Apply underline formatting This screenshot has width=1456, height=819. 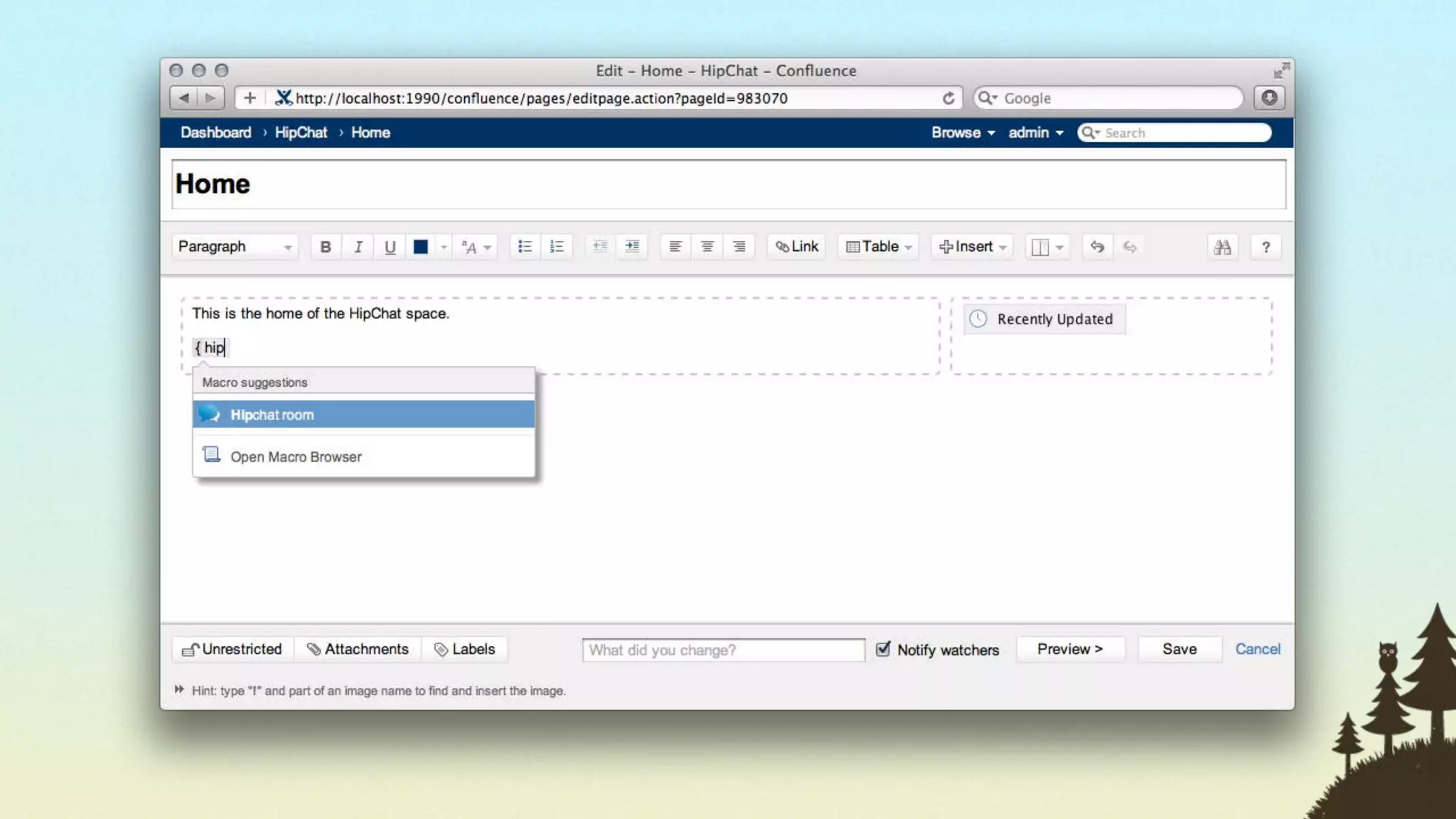click(x=390, y=247)
